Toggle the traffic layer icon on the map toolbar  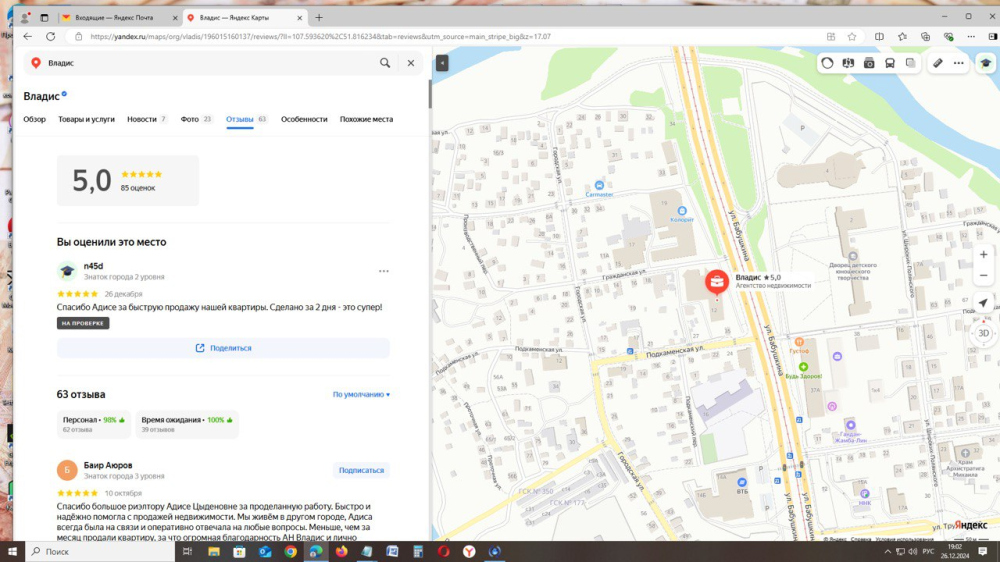point(827,63)
